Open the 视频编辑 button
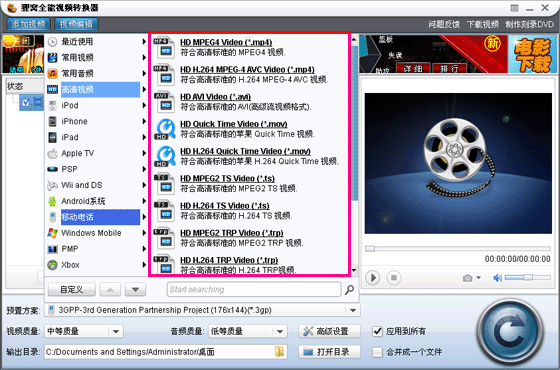 click(x=76, y=24)
